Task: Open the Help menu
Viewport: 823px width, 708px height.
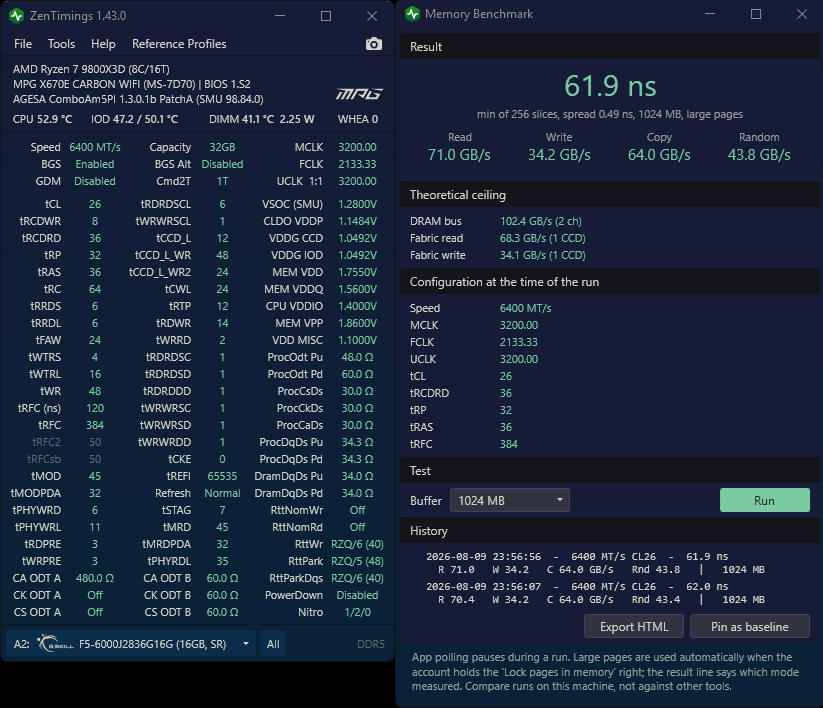Action: (103, 44)
